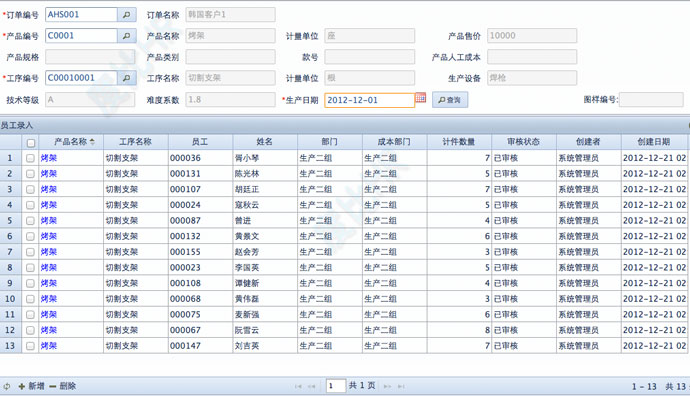
Task: Click the 订单名称 field 韩国客户1
Action: pyautogui.click(x=231, y=15)
